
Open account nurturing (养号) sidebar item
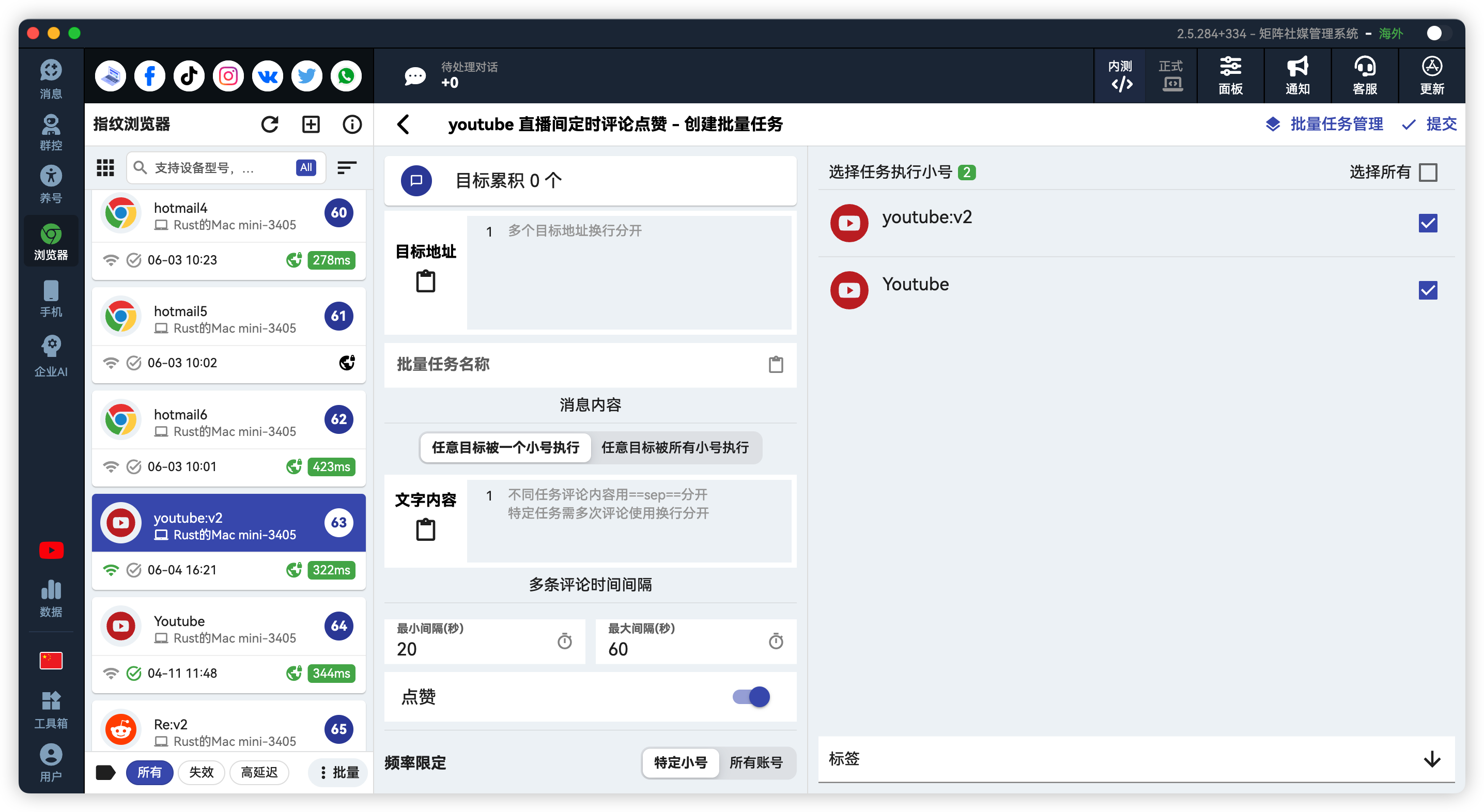tap(51, 184)
